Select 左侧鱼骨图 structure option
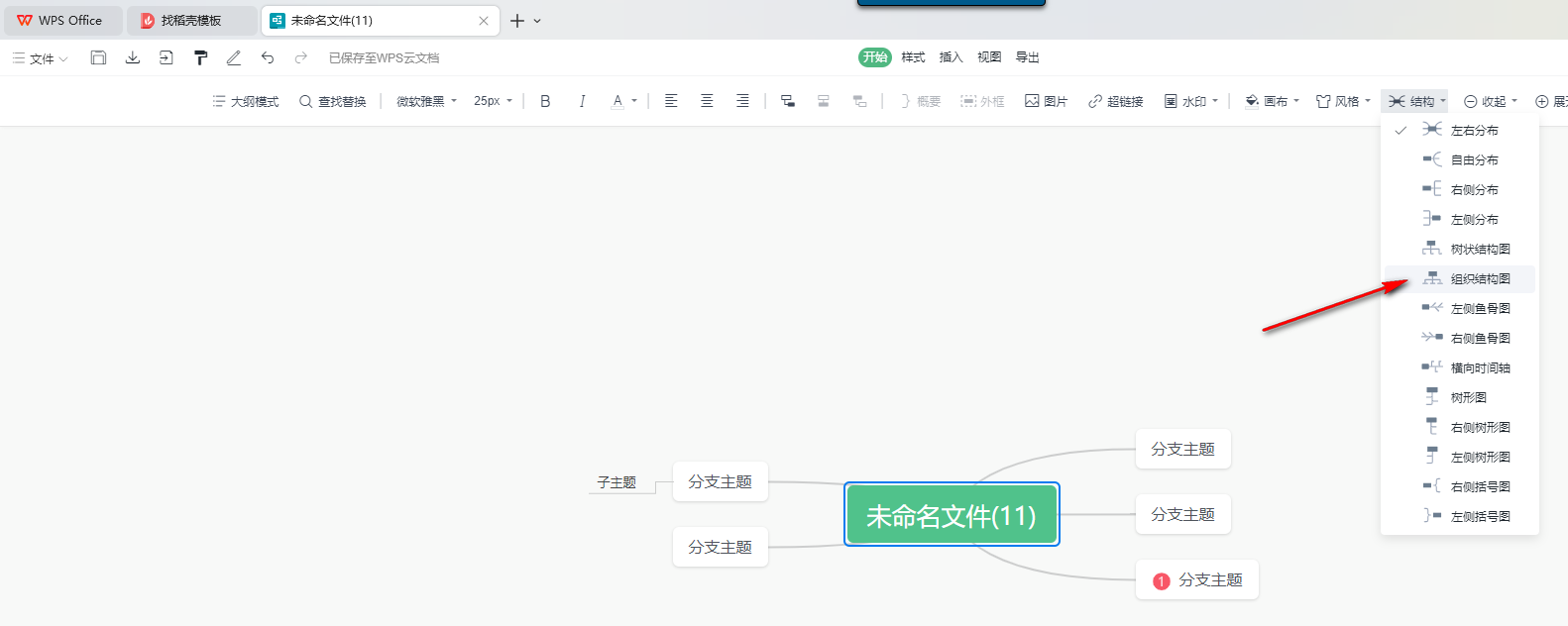The image size is (1568, 626). 1460,308
